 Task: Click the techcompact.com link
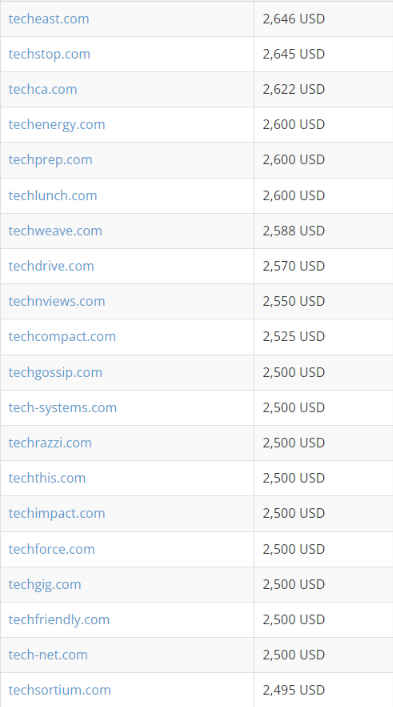point(62,336)
